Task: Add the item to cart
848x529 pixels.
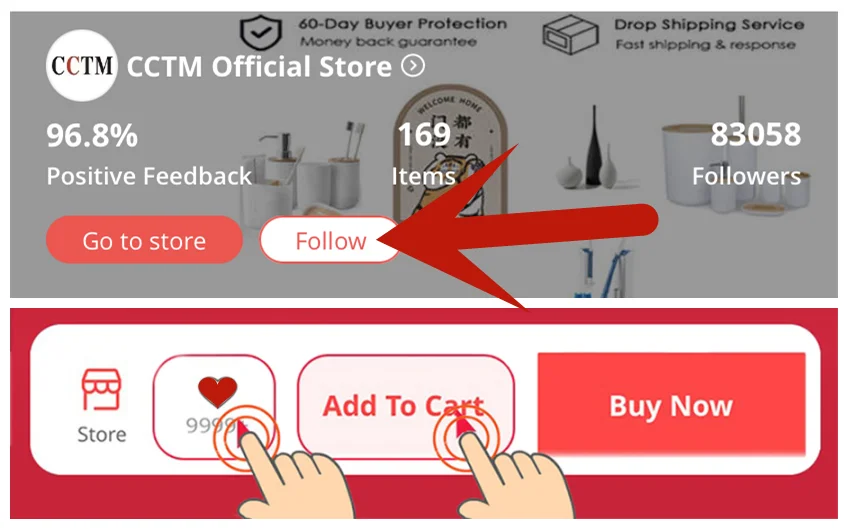Action: 405,407
